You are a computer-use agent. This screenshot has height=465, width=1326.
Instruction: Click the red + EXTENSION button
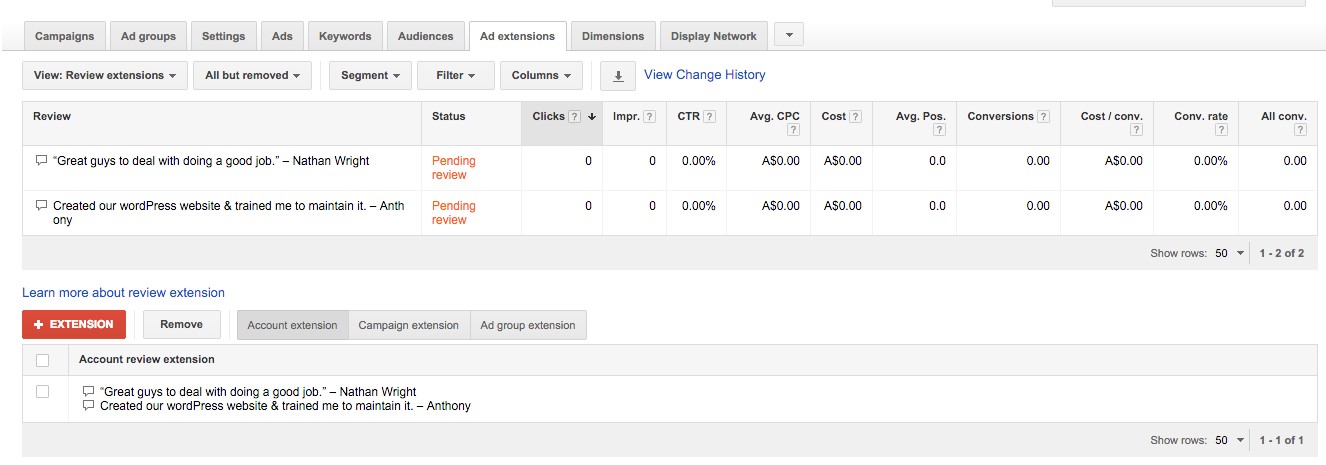tap(74, 324)
